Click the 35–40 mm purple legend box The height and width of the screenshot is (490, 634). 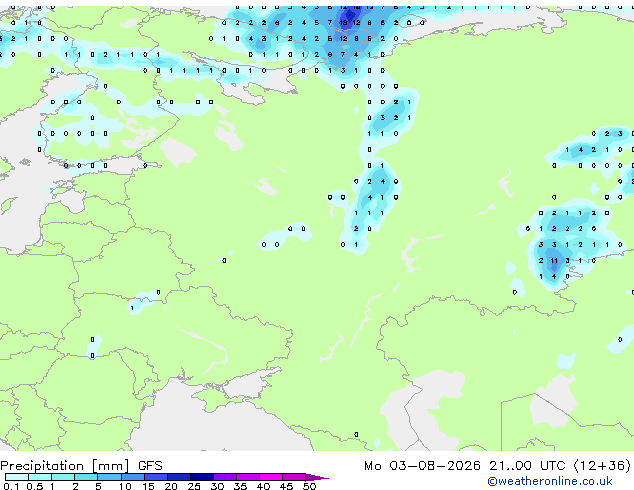point(247,477)
